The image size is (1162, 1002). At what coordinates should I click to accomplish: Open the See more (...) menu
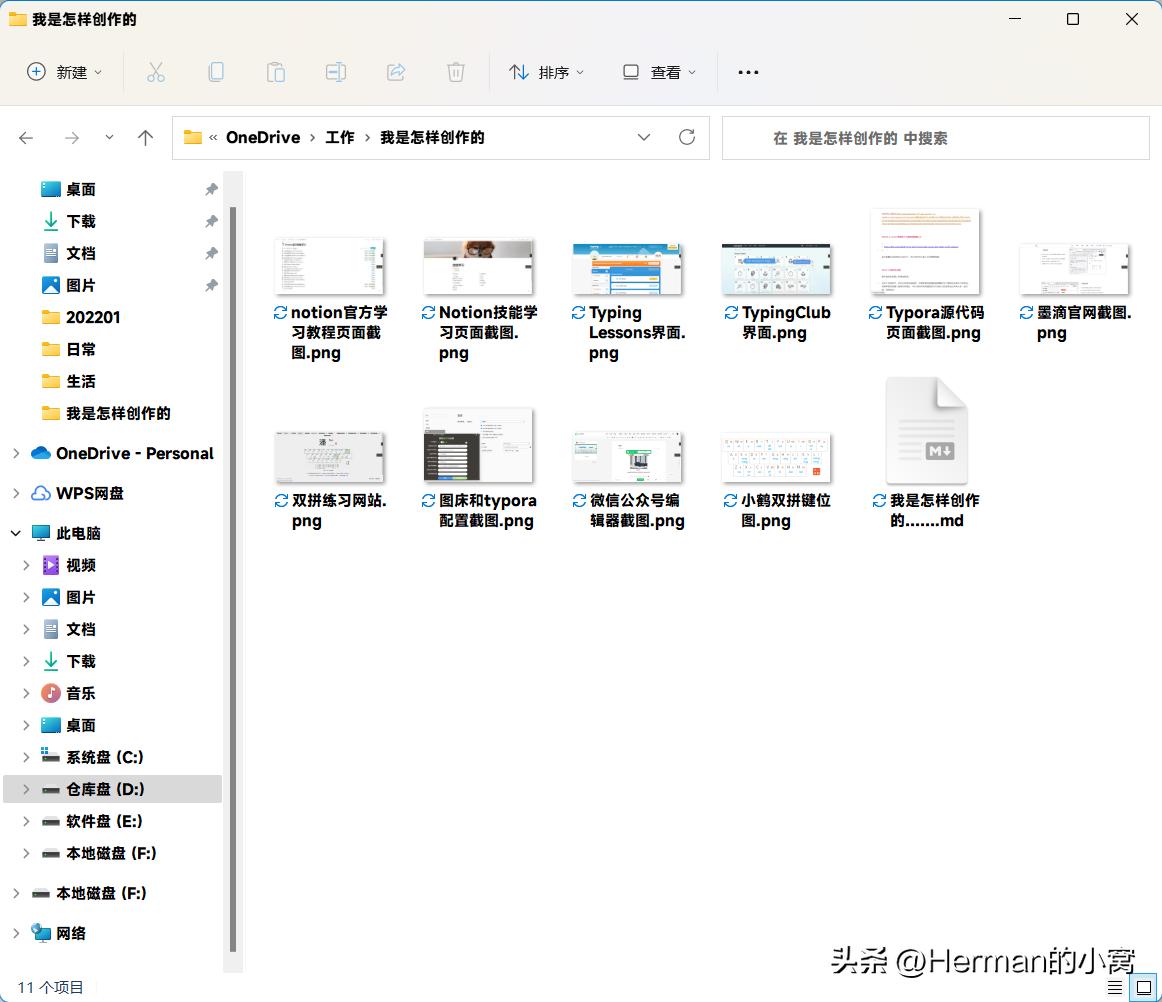coord(748,71)
